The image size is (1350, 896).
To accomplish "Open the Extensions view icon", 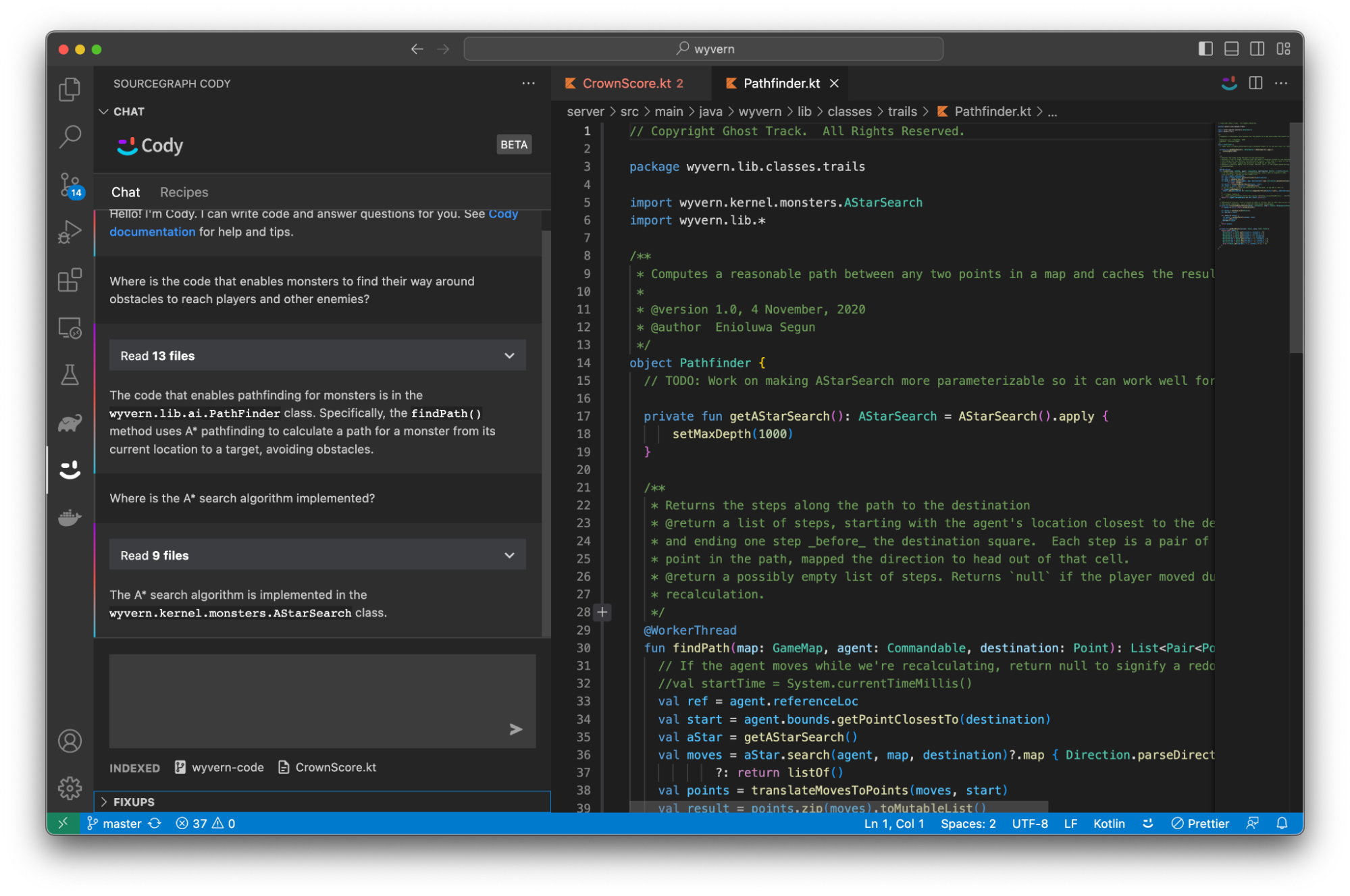I will 70,280.
